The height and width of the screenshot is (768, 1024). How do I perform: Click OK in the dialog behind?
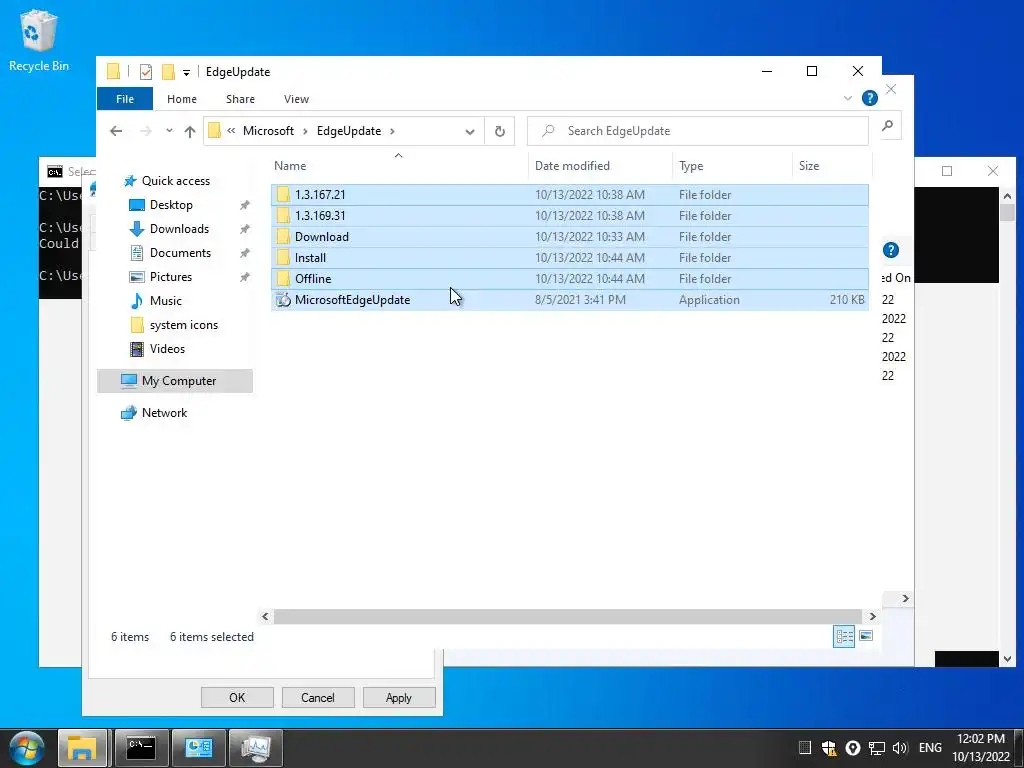click(x=237, y=697)
